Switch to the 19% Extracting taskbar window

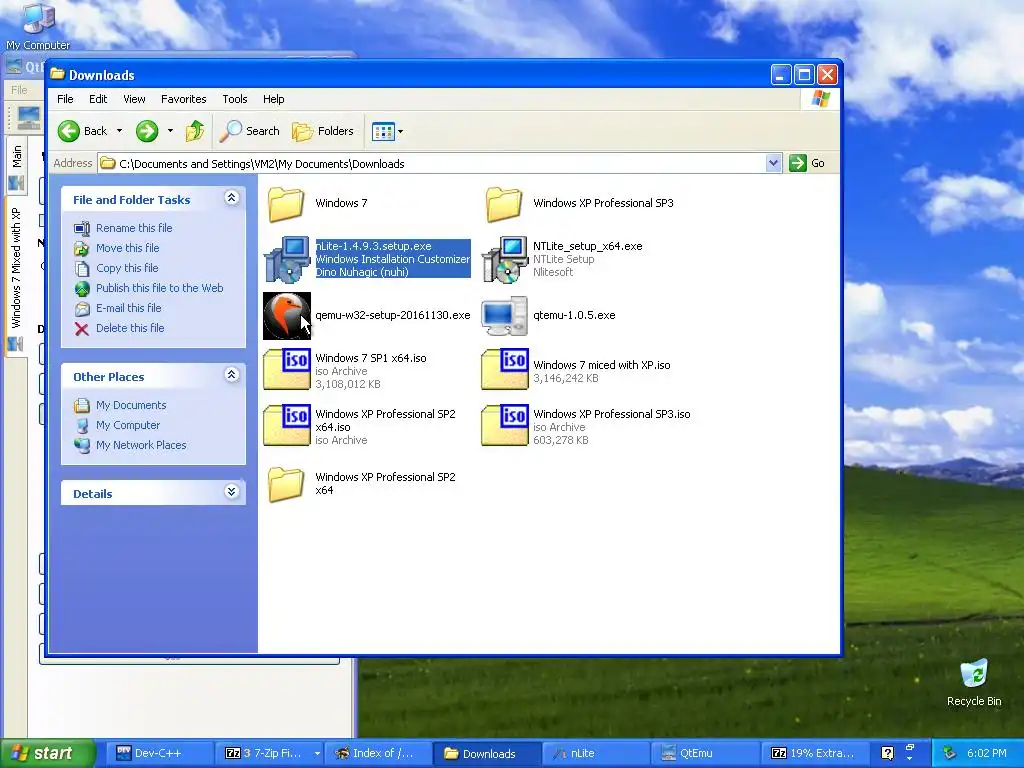814,754
